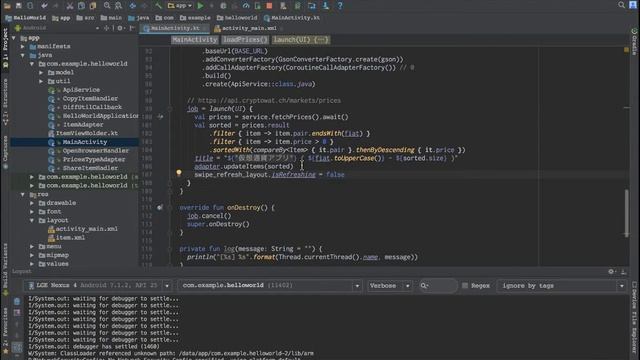Click the Paste clipboard icon
640x360 pixels.
point(93,6)
